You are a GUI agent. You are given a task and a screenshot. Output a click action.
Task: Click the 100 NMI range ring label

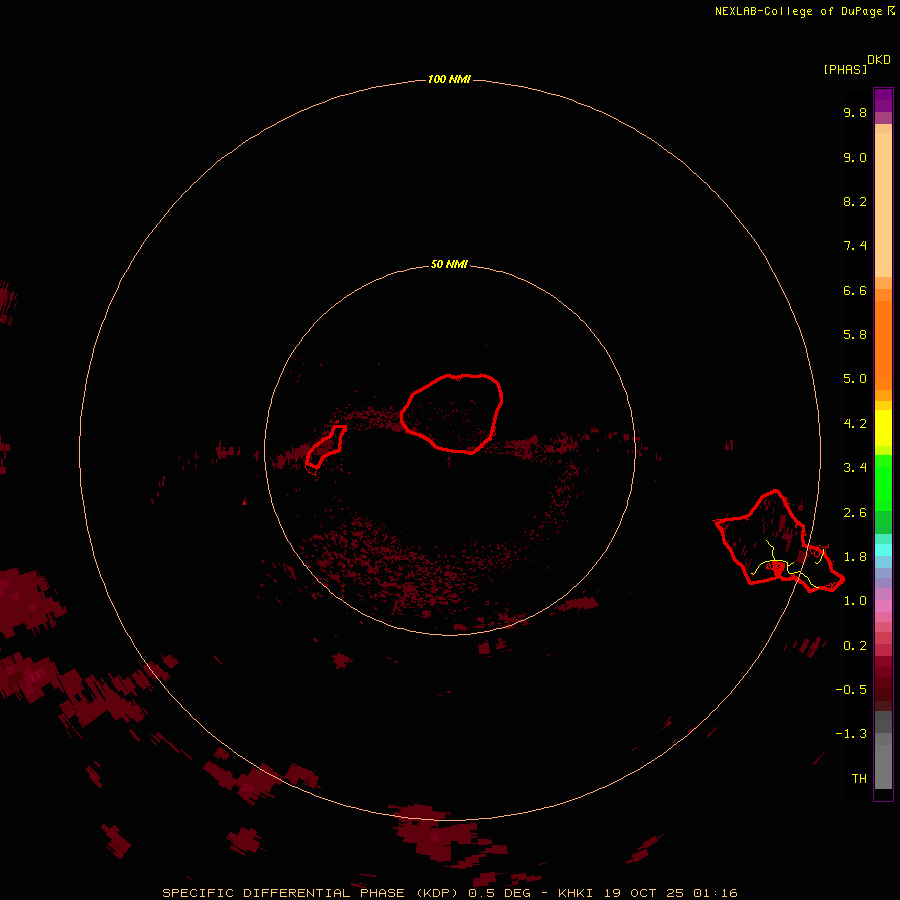click(x=449, y=79)
